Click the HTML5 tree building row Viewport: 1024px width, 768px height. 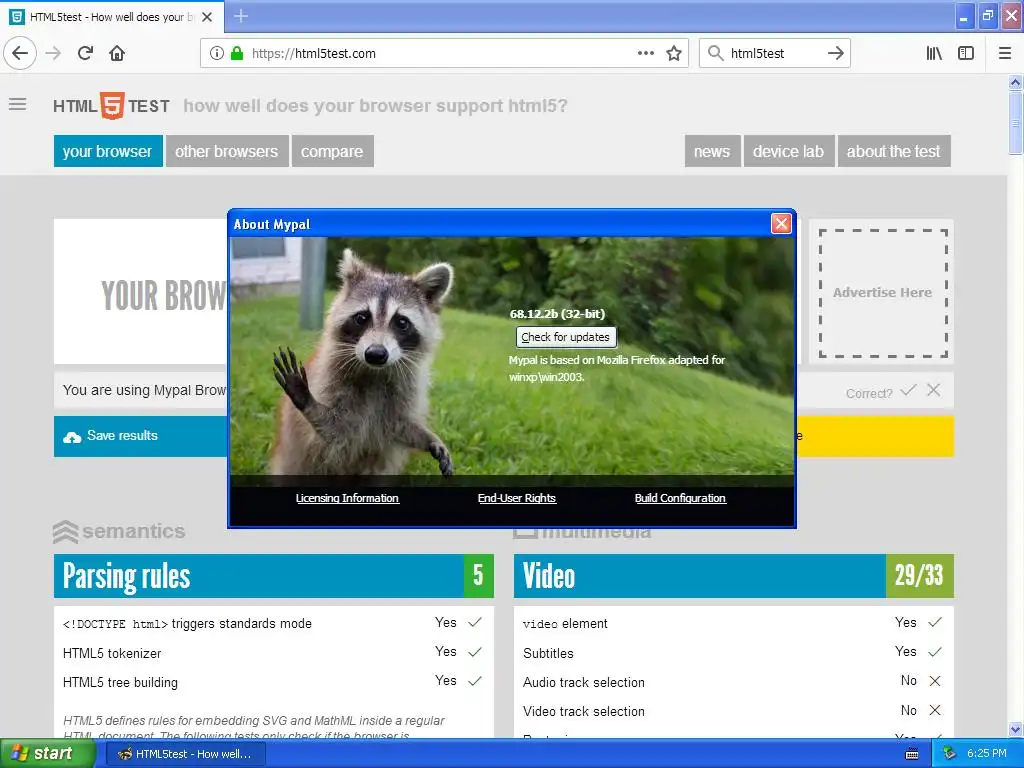click(273, 682)
